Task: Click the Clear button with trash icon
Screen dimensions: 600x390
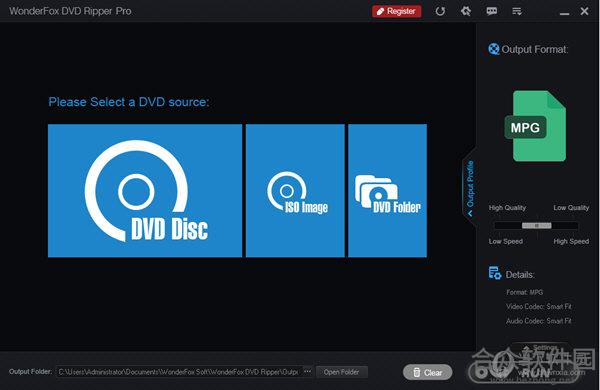Action: point(427,372)
